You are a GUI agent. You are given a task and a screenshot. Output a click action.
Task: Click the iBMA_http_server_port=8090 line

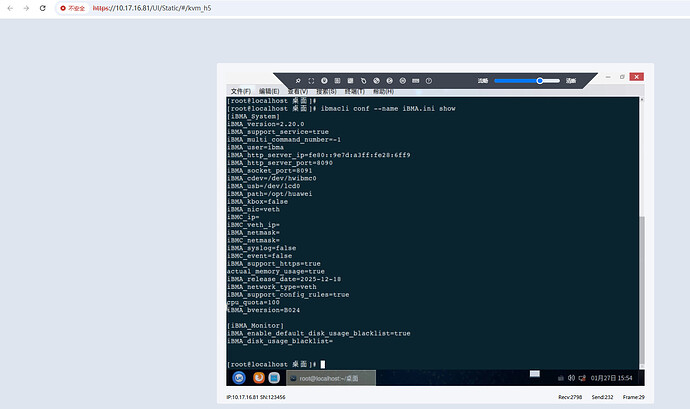pyautogui.click(x=280, y=163)
